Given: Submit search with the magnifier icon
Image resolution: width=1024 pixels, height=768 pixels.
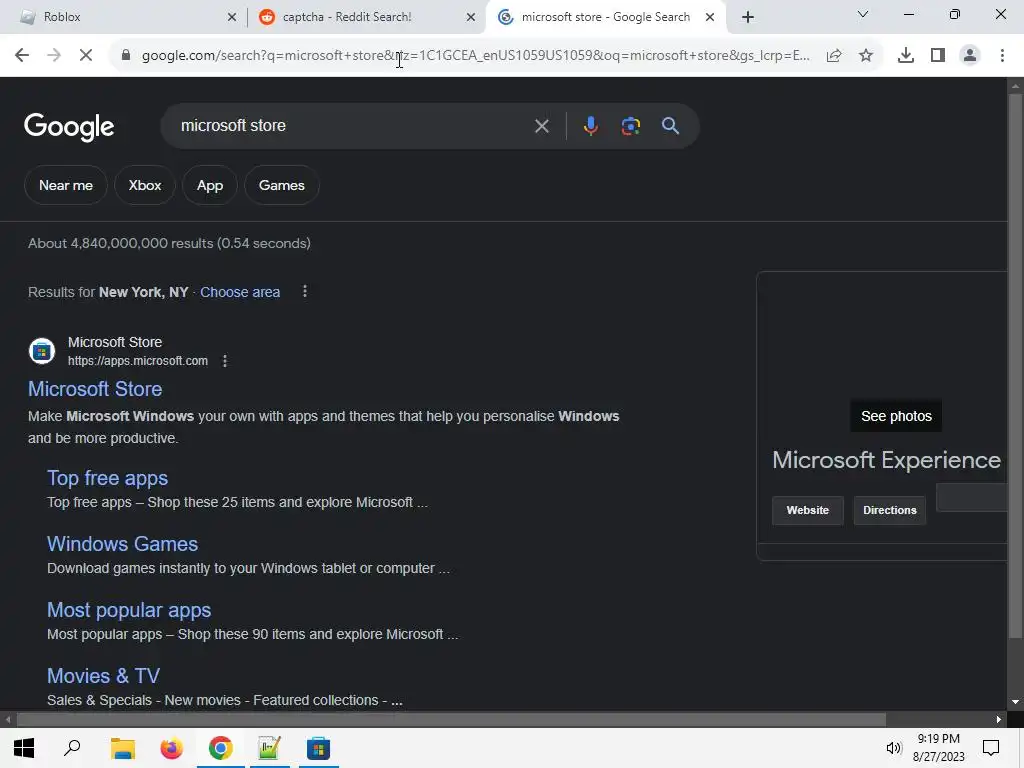Looking at the screenshot, I should (671, 126).
